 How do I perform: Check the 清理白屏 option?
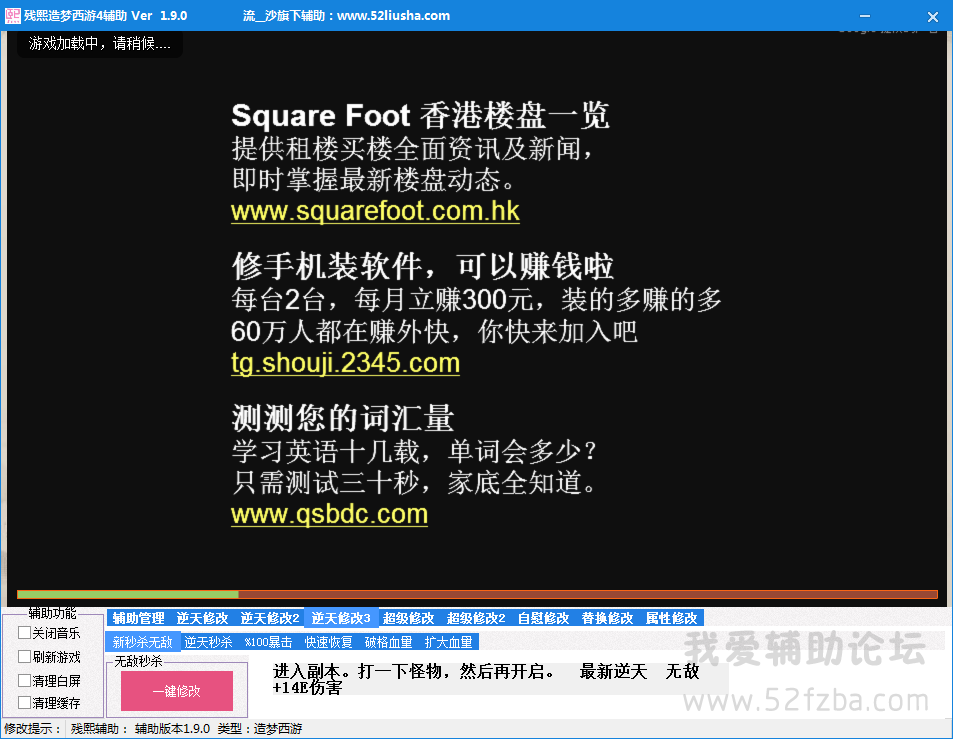click(24, 680)
